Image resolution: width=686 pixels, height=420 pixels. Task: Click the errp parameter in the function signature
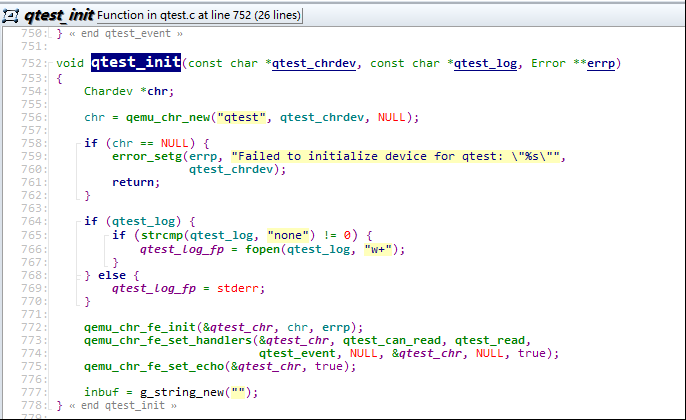coord(599,63)
